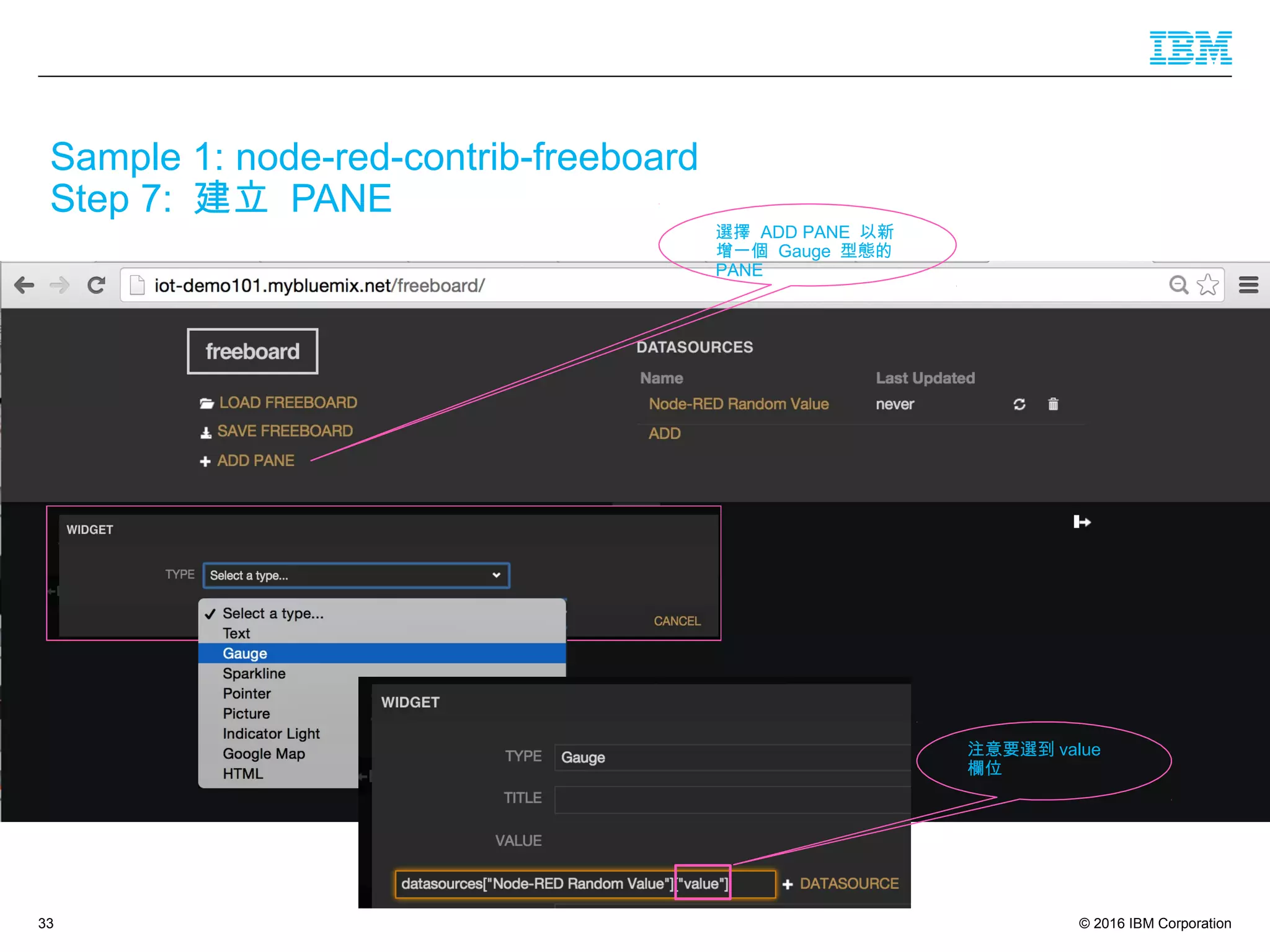Open the TYPE field showing Gauge
The height and width of the screenshot is (952, 1270).
pos(732,757)
